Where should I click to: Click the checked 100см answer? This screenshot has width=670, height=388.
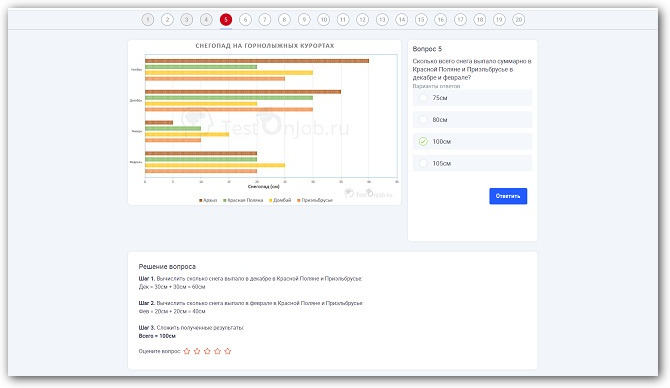coord(472,141)
